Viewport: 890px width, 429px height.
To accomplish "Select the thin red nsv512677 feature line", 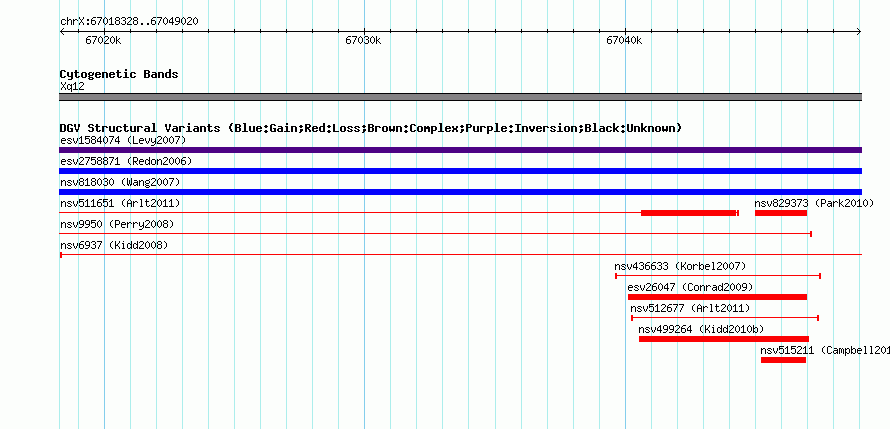I will (725, 318).
